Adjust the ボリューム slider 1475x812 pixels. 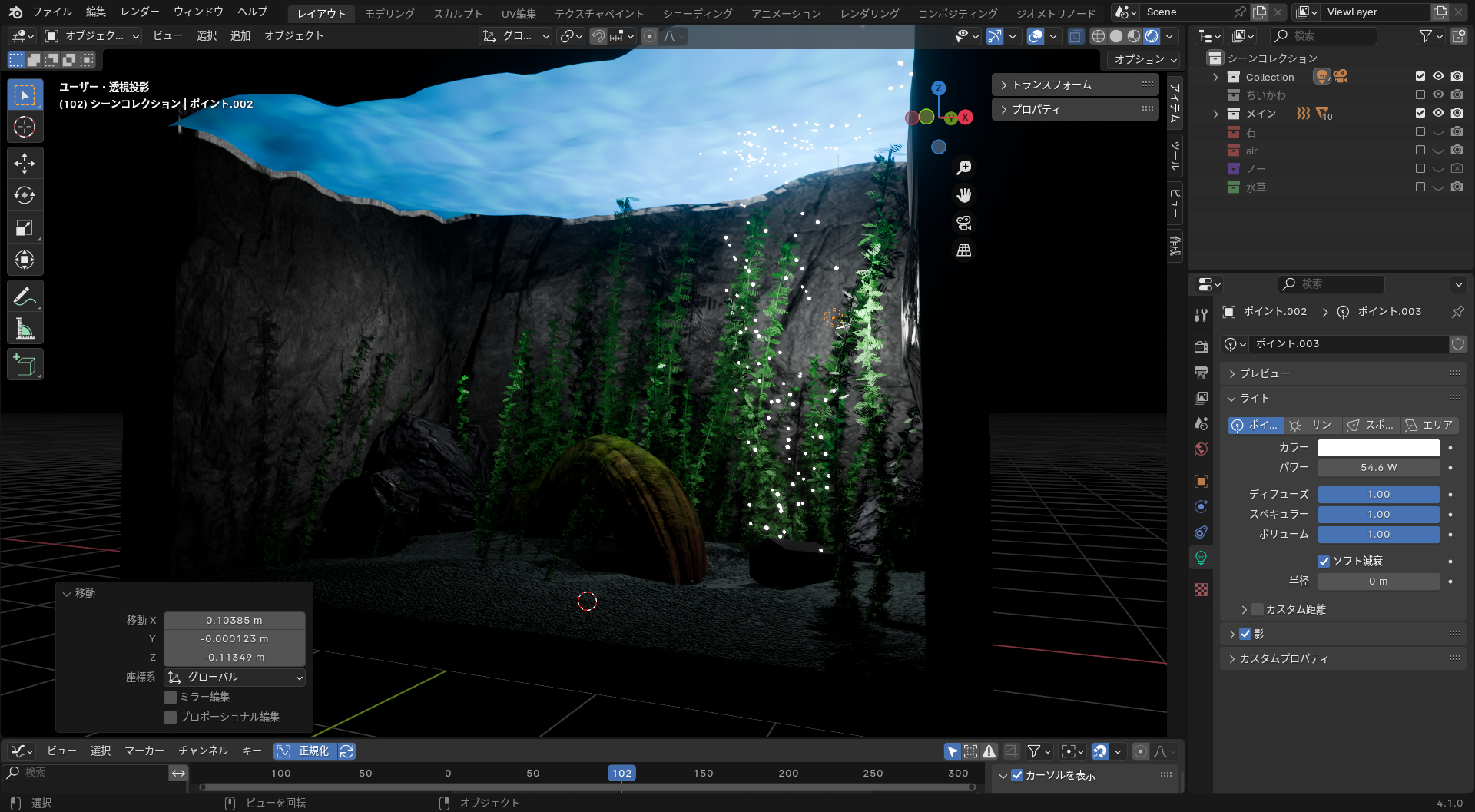[x=1378, y=534]
